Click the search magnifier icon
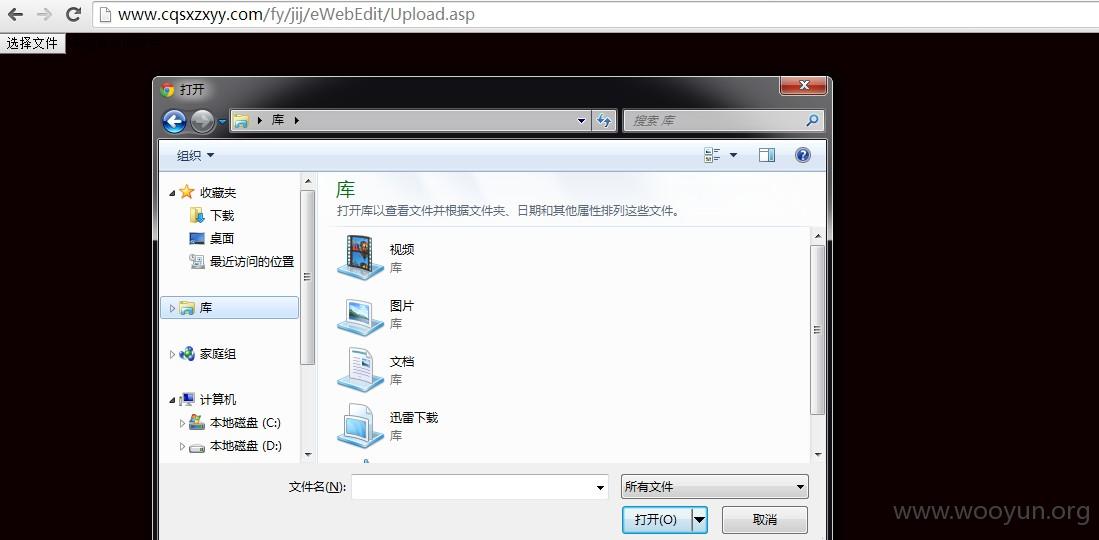Screen dimensions: 1099x540 tap(812, 121)
